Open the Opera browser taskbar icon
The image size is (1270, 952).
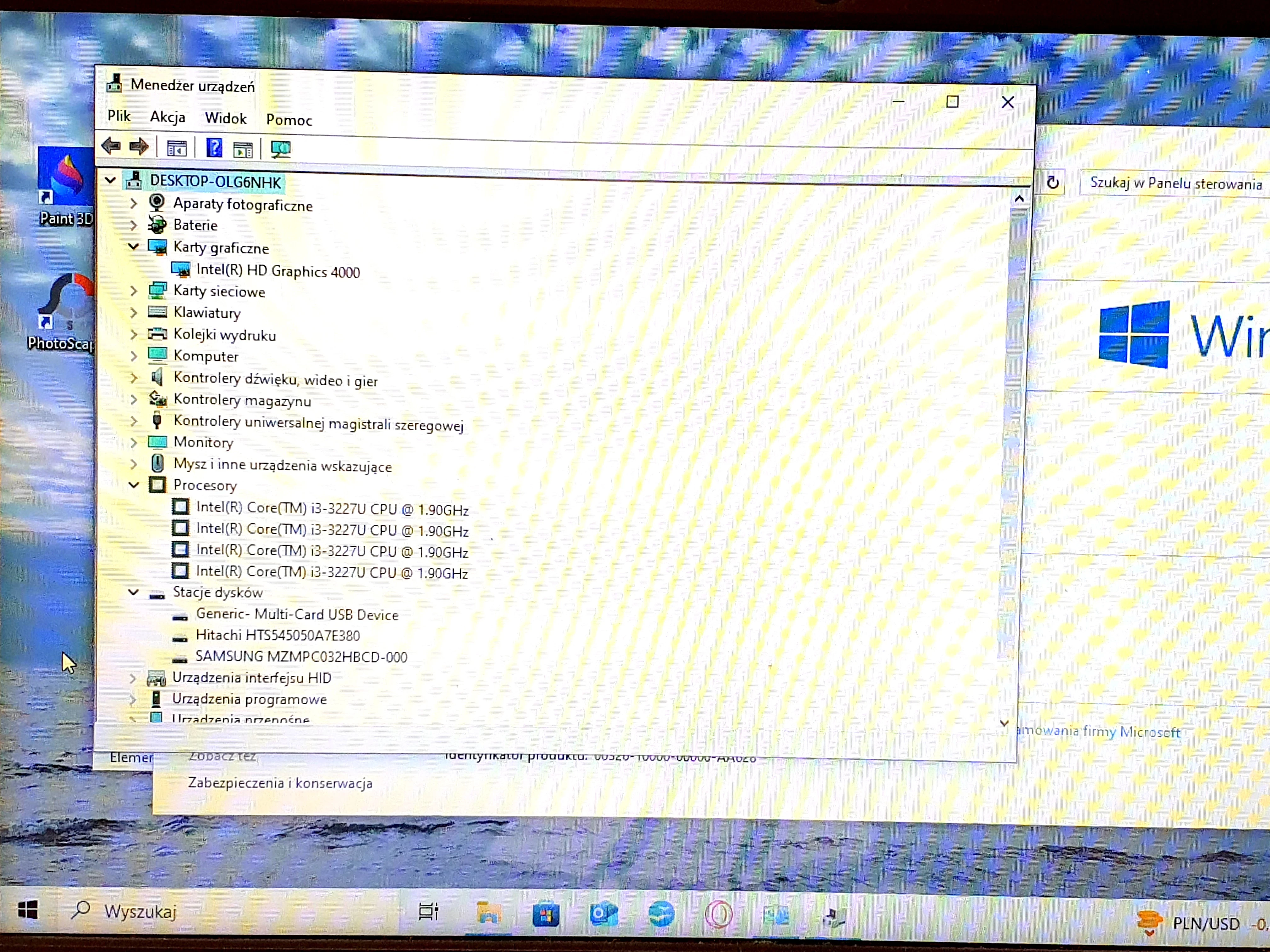718,914
